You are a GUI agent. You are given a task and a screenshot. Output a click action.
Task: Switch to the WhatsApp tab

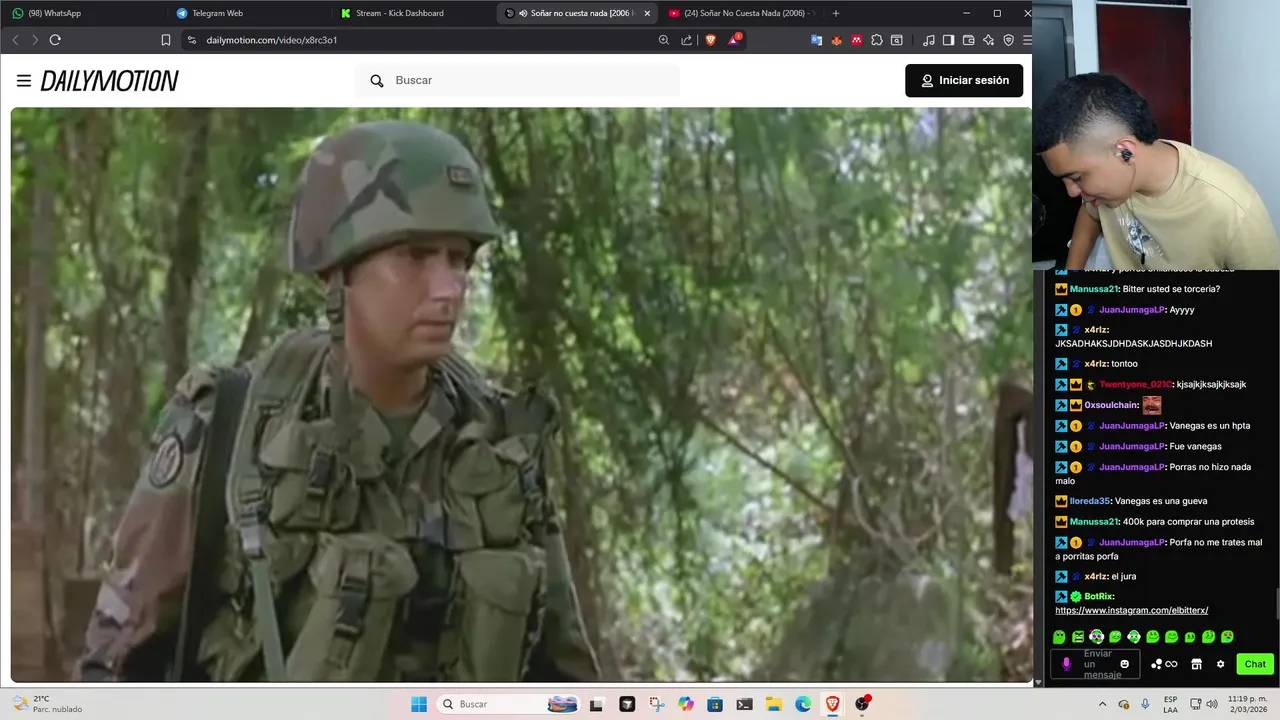click(x=82, y=13)
